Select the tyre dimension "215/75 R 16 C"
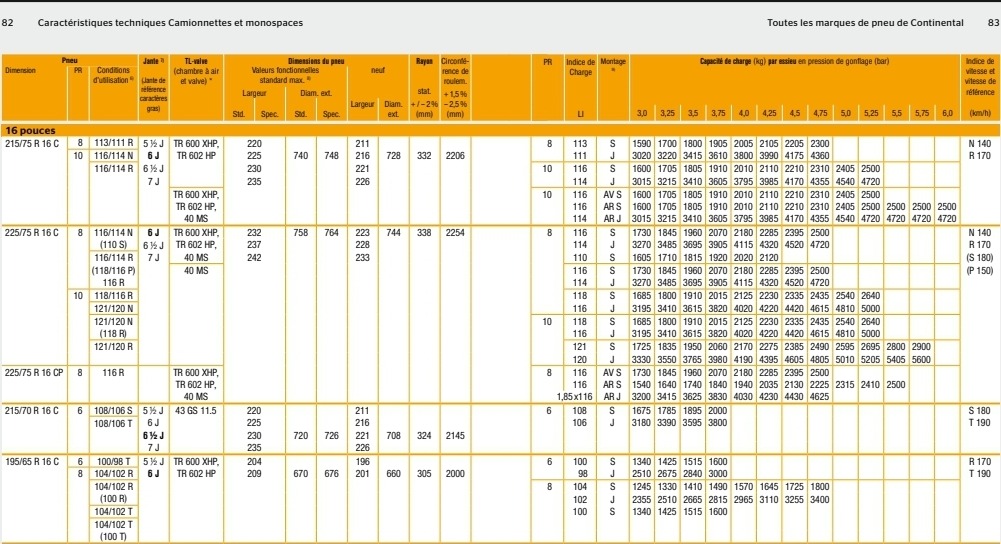 coord(32,144)
